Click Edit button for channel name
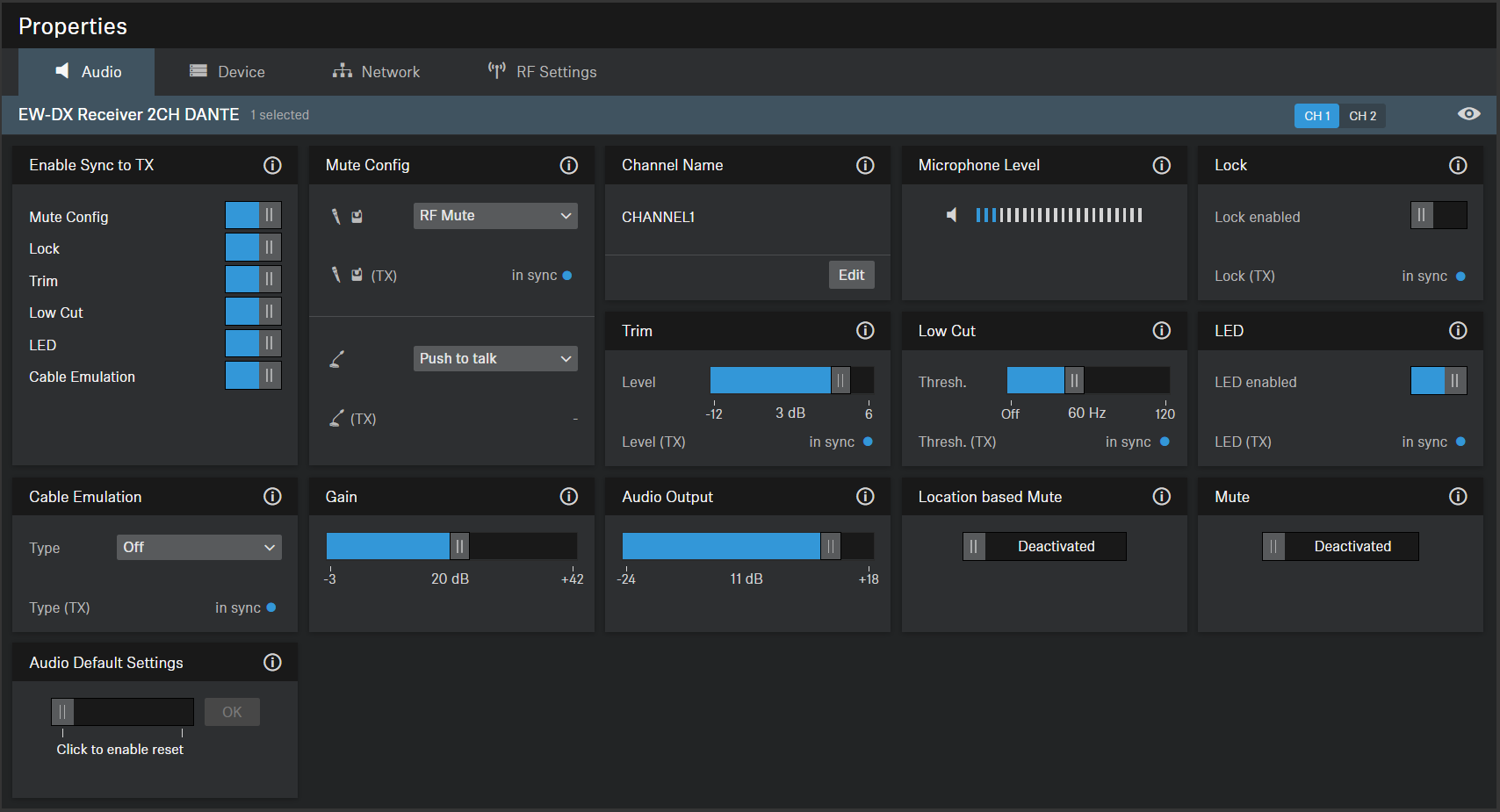Screen dimensions: 1500x812 point(851,275)
